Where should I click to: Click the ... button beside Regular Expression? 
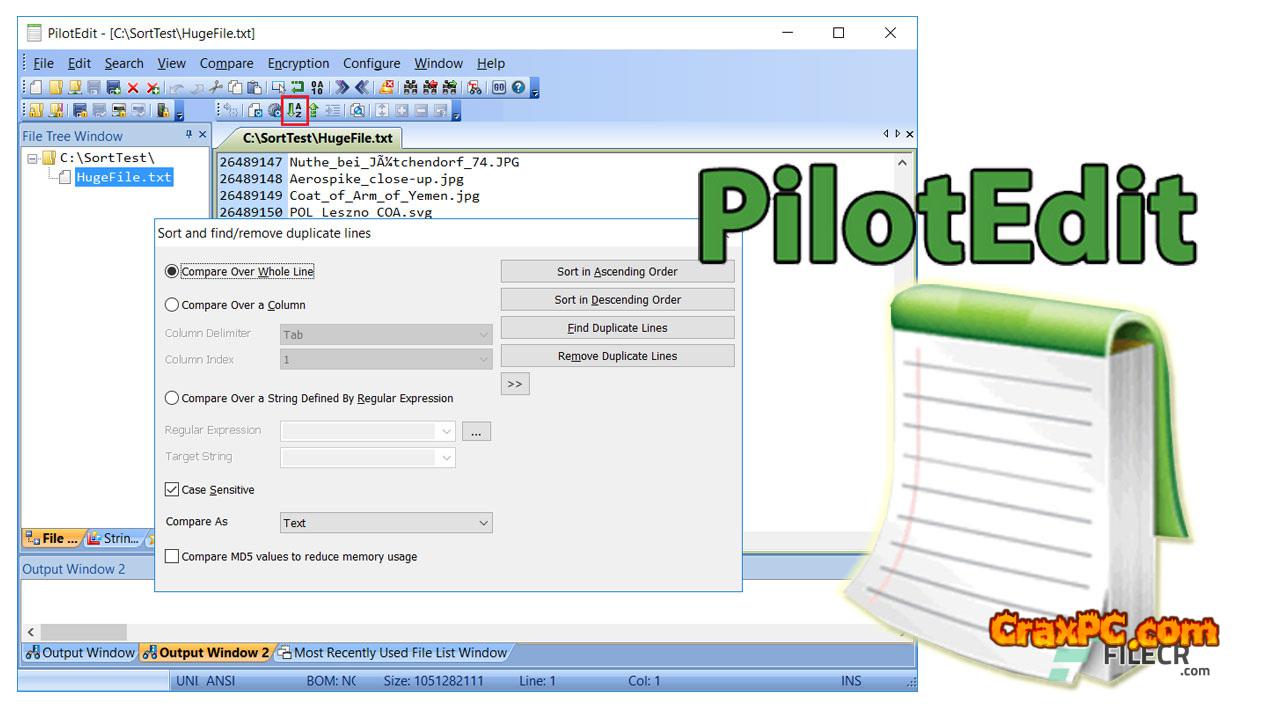pyautogui.click(x=476, y=431)
